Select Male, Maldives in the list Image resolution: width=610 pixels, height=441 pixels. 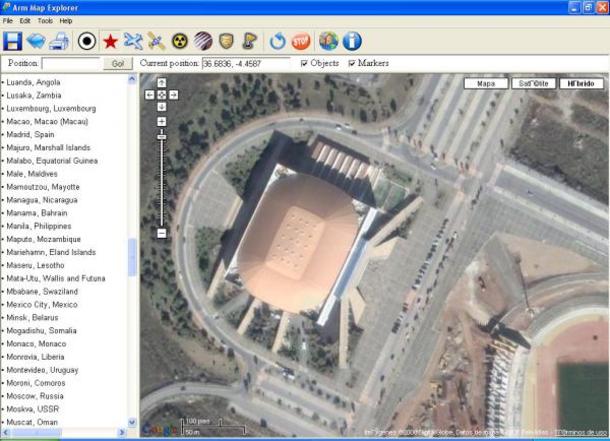tap(32, 174)
